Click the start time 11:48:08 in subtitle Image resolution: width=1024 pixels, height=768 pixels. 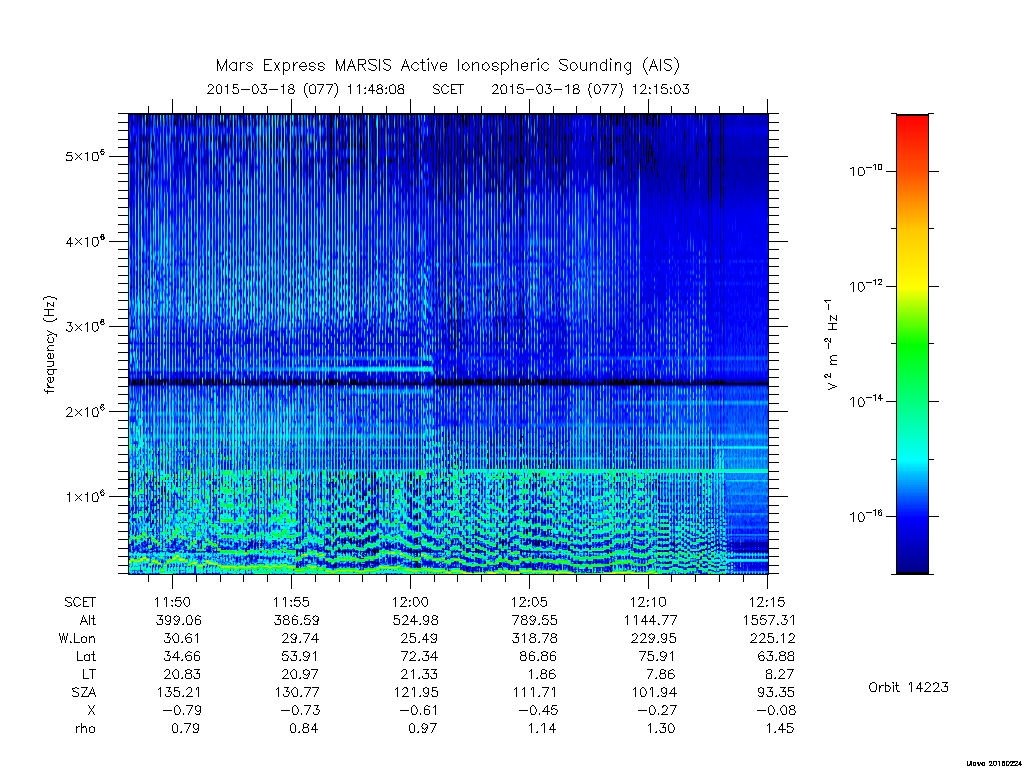pyautogui.click(x=376, y=89)
